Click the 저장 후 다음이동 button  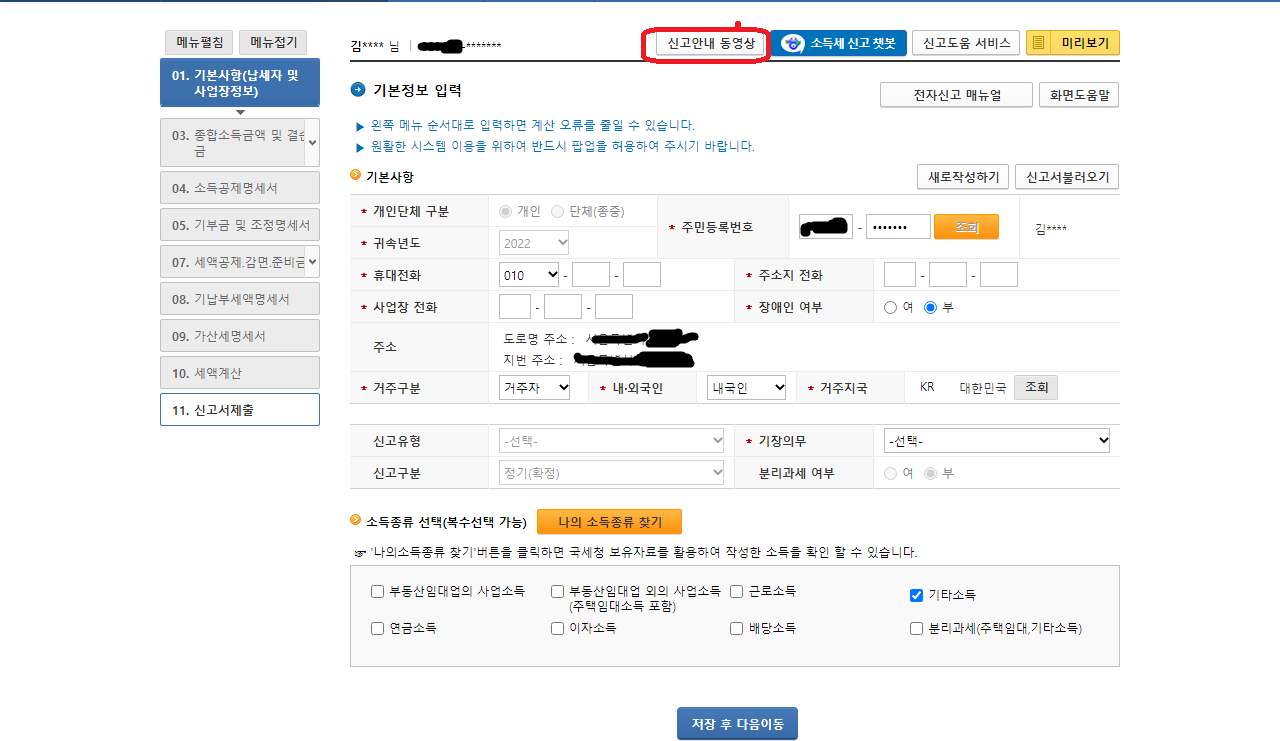point(737,723)
